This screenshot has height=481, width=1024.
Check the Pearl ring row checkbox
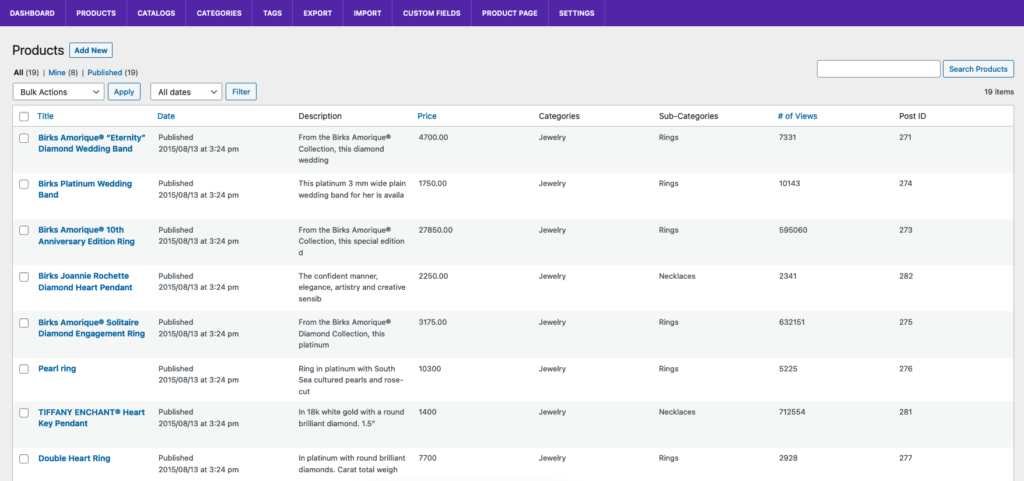coord(24,369)
